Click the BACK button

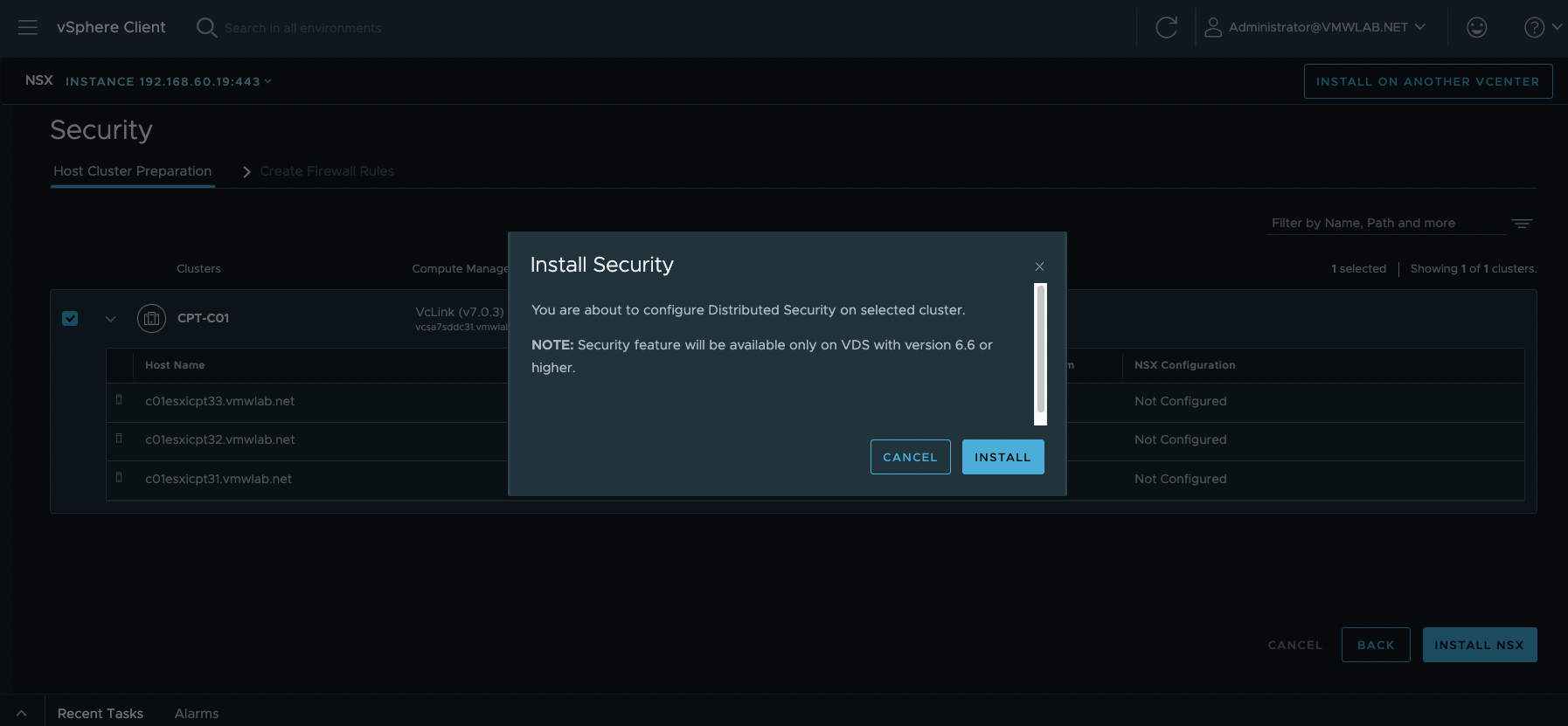(x=1376, y=645)
